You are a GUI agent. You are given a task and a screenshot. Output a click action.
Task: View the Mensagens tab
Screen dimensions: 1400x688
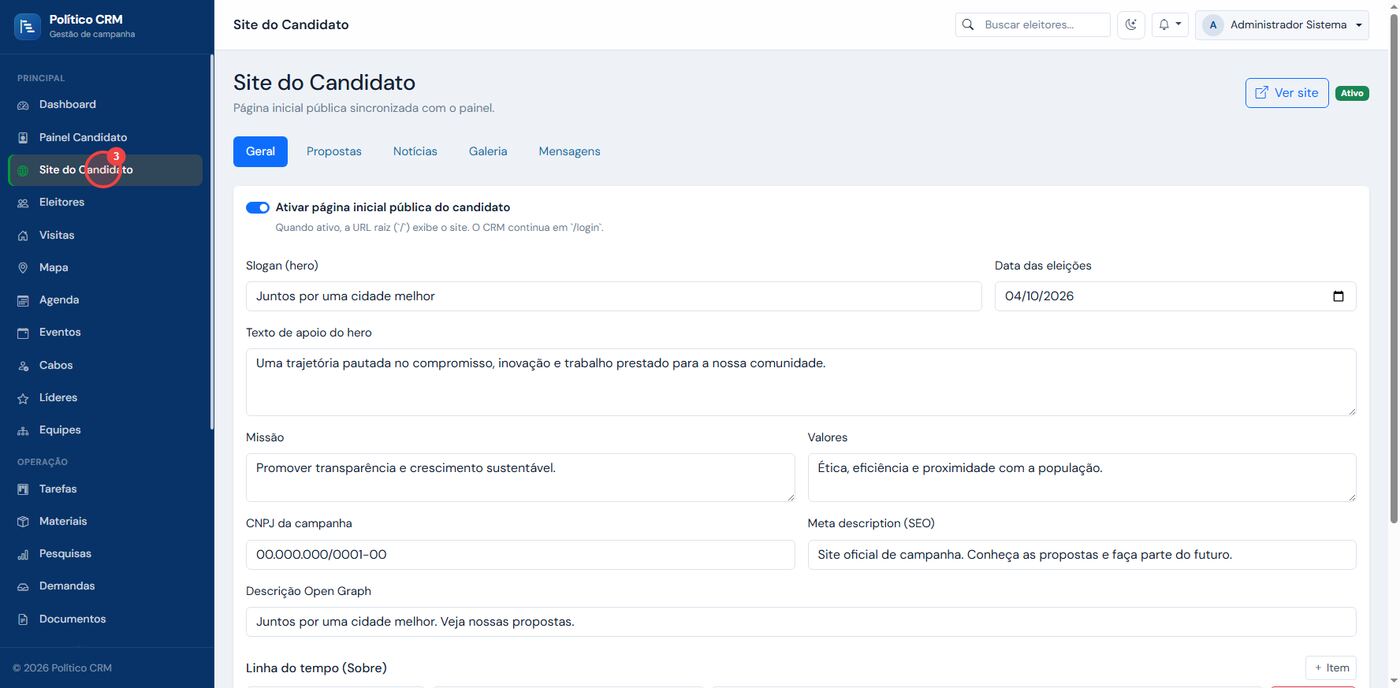tap(569, 151)
